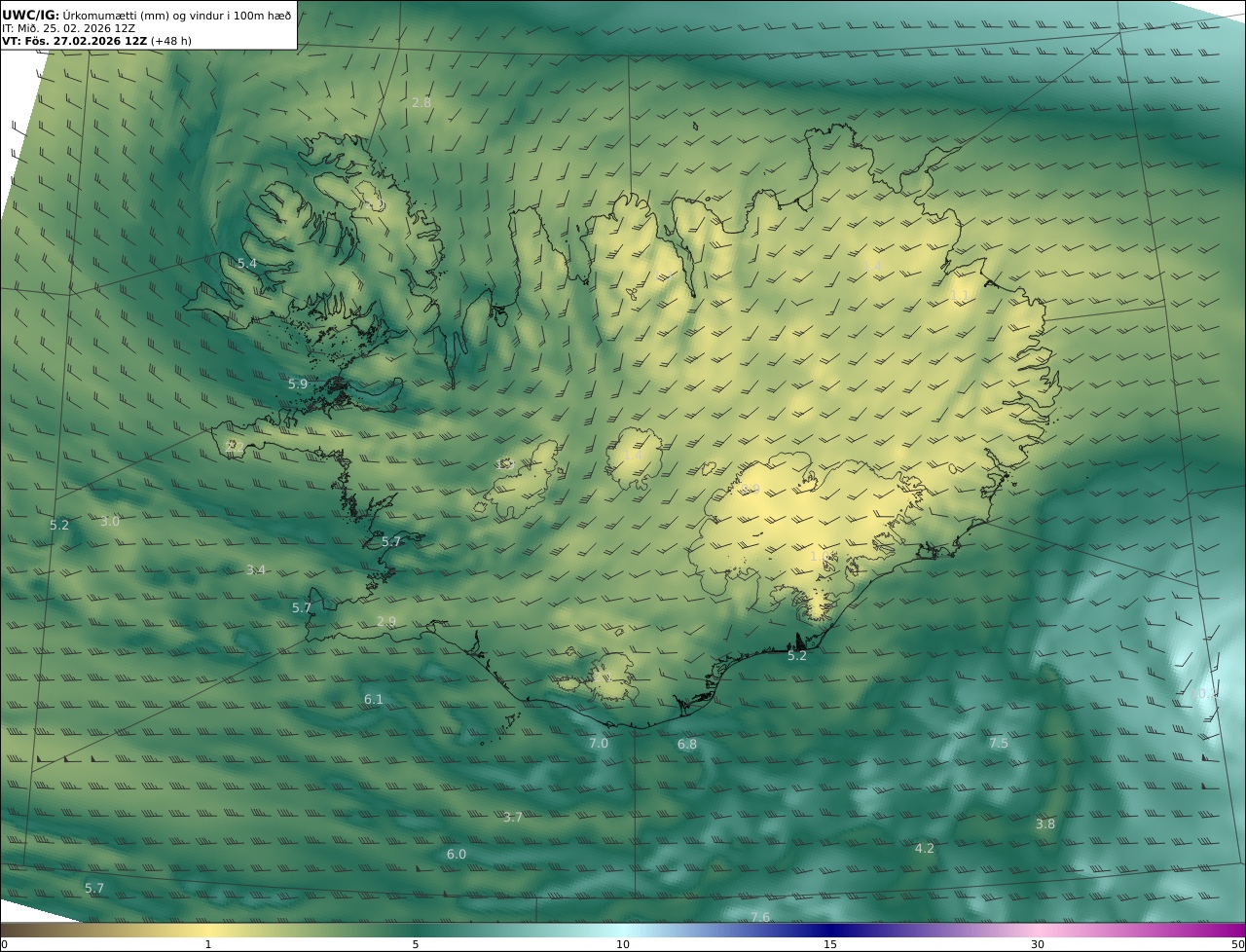Click the "6.8" value label off the south coast
The height and width of the screenshot is (952, 1246).
tap(687, 745)
